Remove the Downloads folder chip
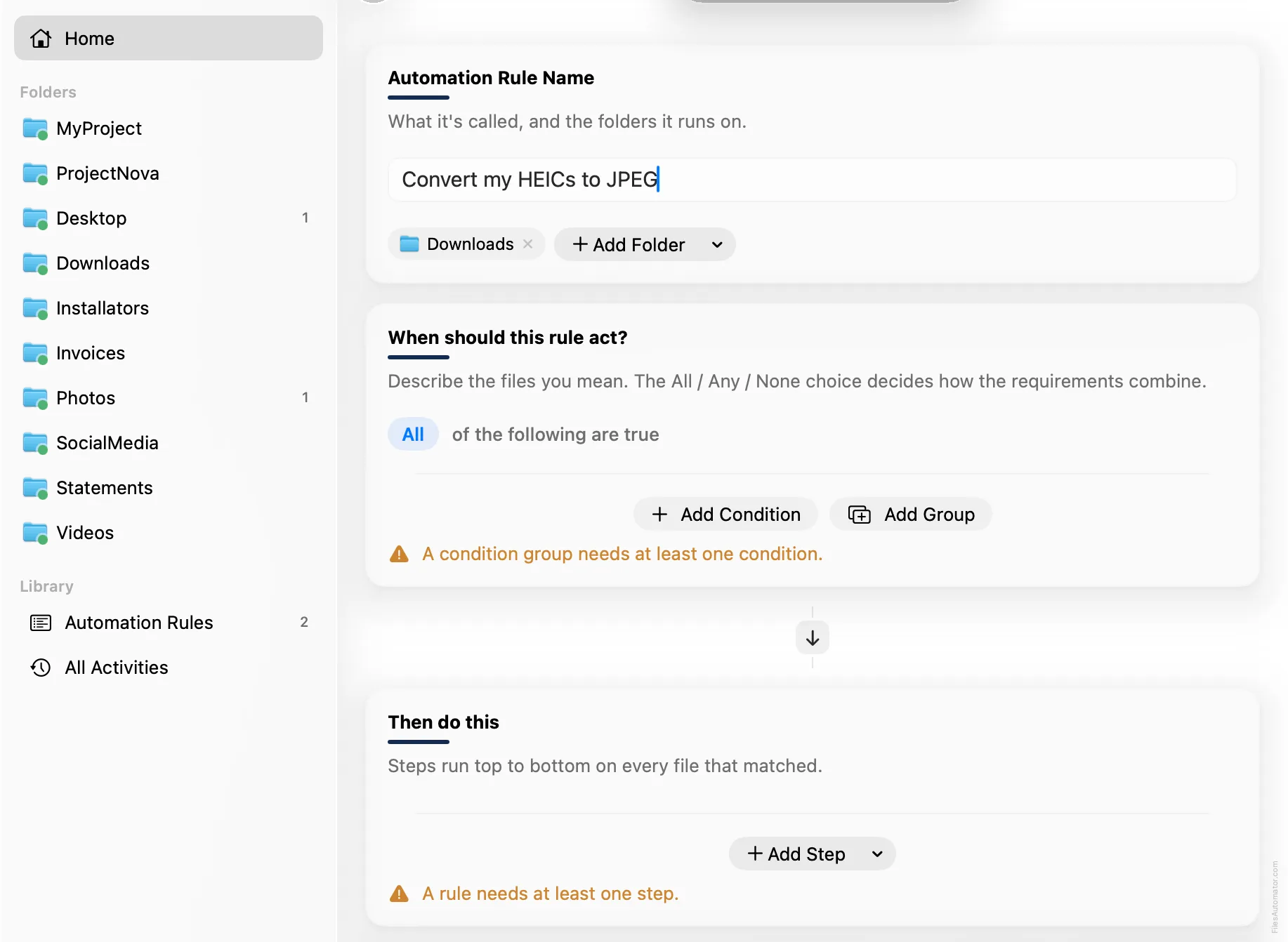Screen dimensions: 1288x942 click(x=528, y=244)
